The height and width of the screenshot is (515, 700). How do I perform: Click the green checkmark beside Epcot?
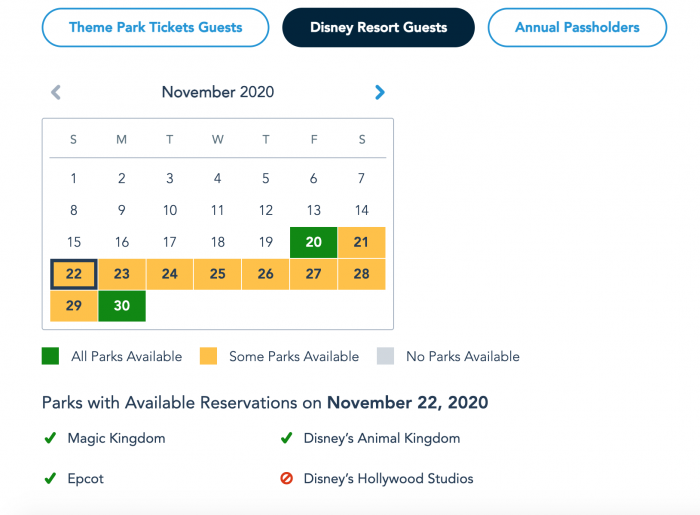coord(50,478)
